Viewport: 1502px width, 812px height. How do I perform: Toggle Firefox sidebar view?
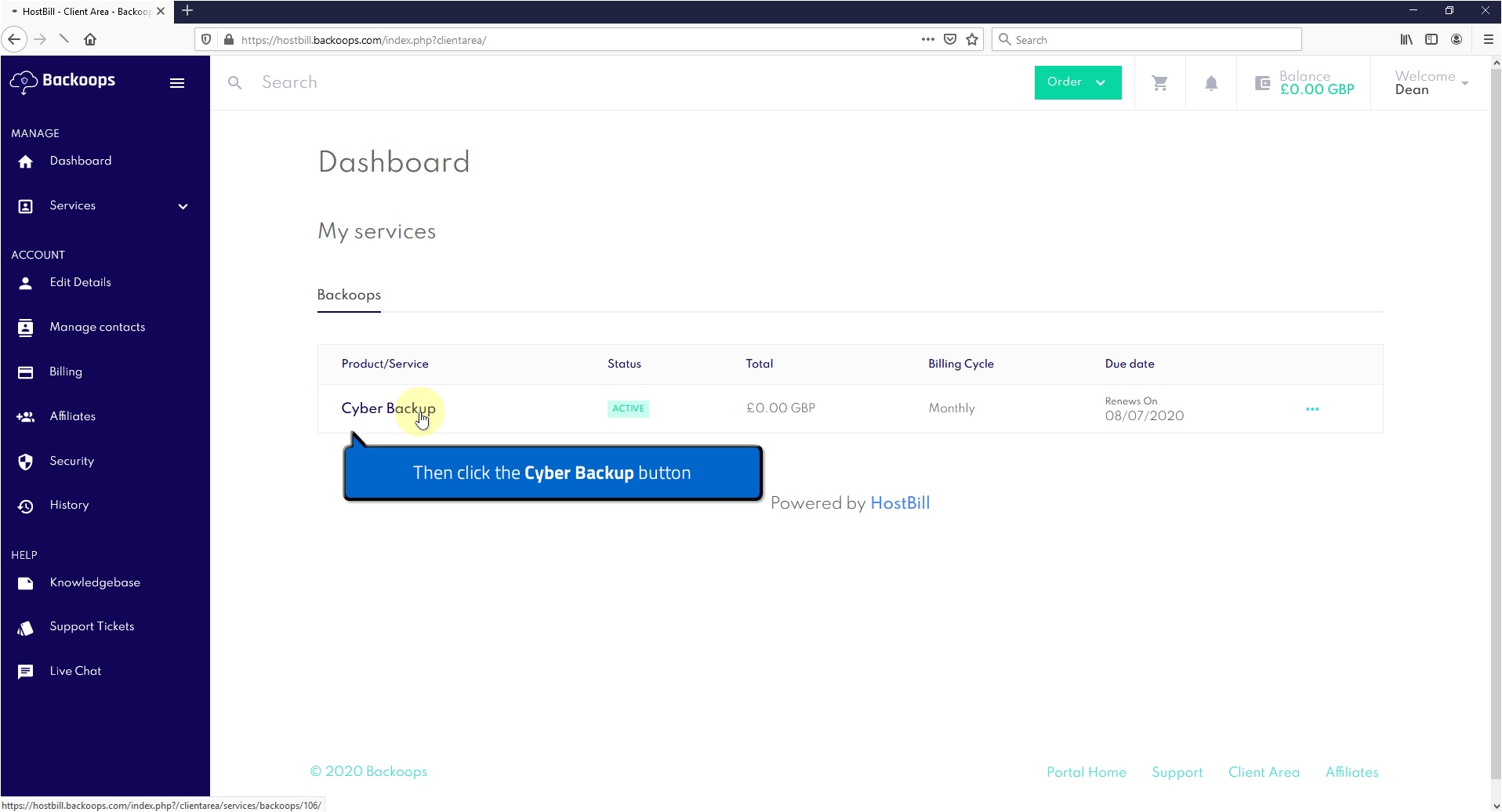[1431, 39]
